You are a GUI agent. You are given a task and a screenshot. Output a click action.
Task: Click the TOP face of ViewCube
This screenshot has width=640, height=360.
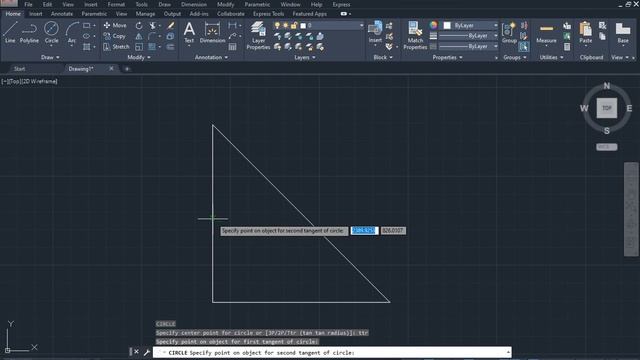(607, 108)
